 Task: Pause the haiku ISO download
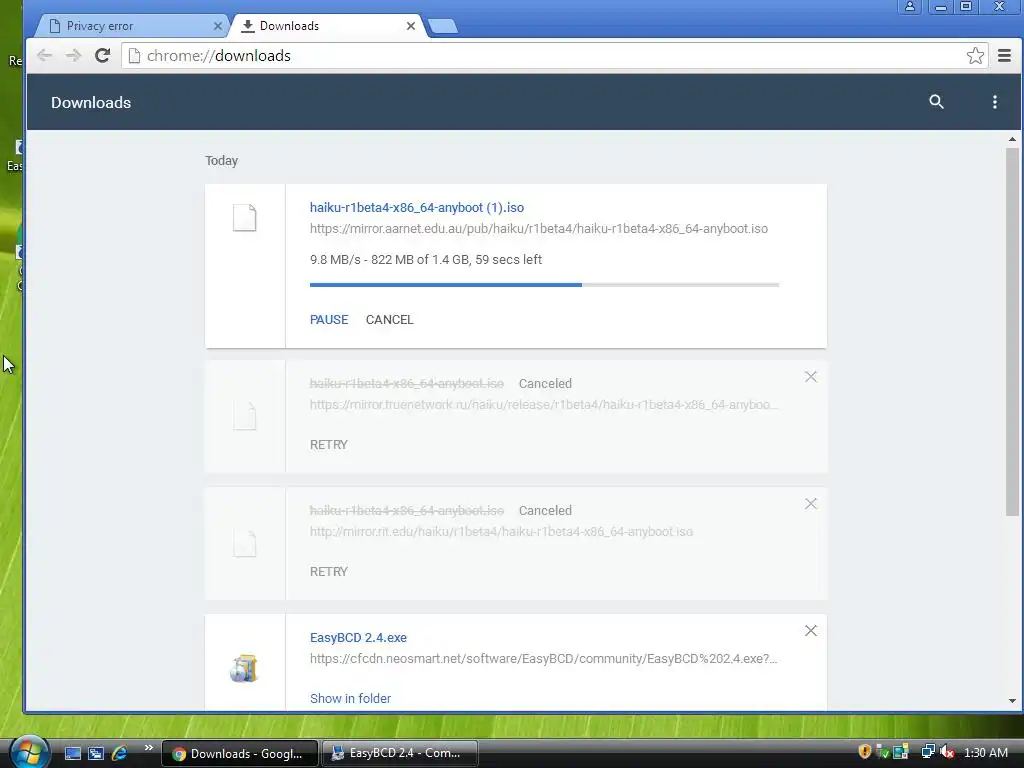[329, 319]
